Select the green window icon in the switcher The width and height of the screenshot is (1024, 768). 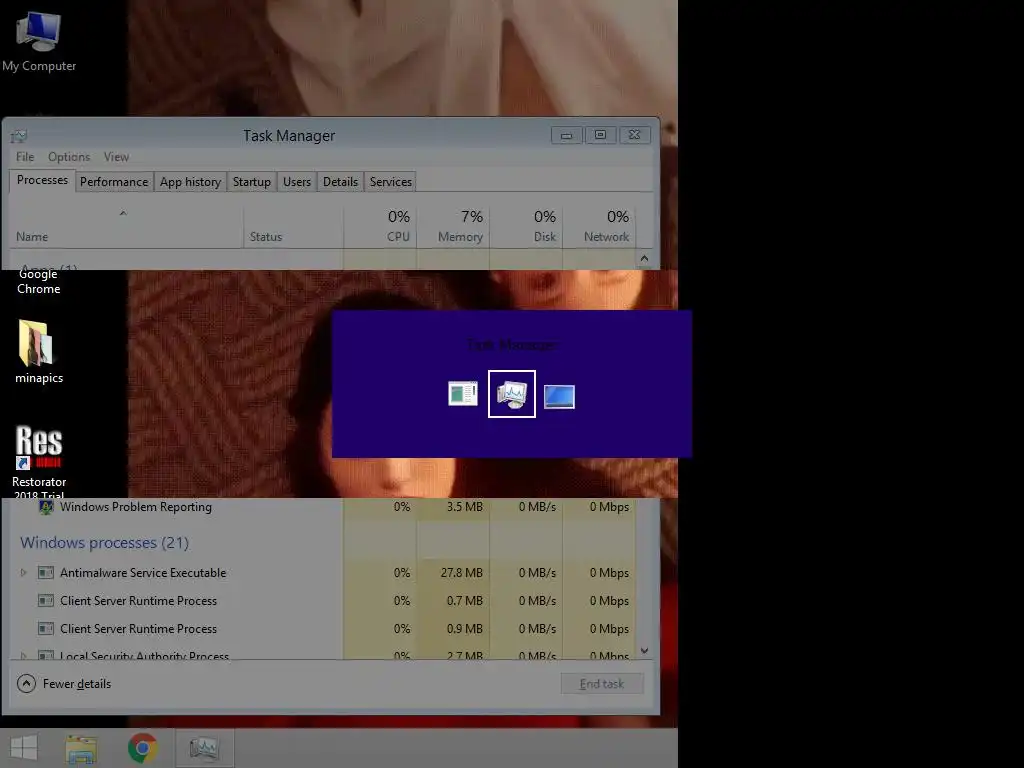click(463, 394)
